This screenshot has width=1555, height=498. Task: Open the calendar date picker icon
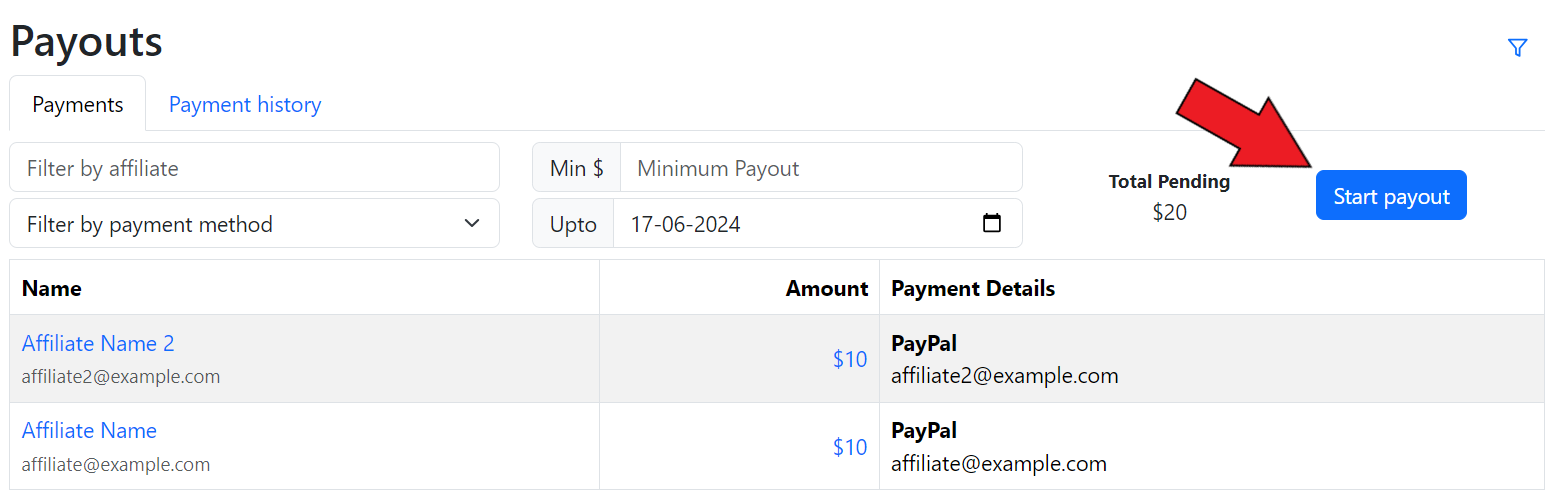[992, 223]
